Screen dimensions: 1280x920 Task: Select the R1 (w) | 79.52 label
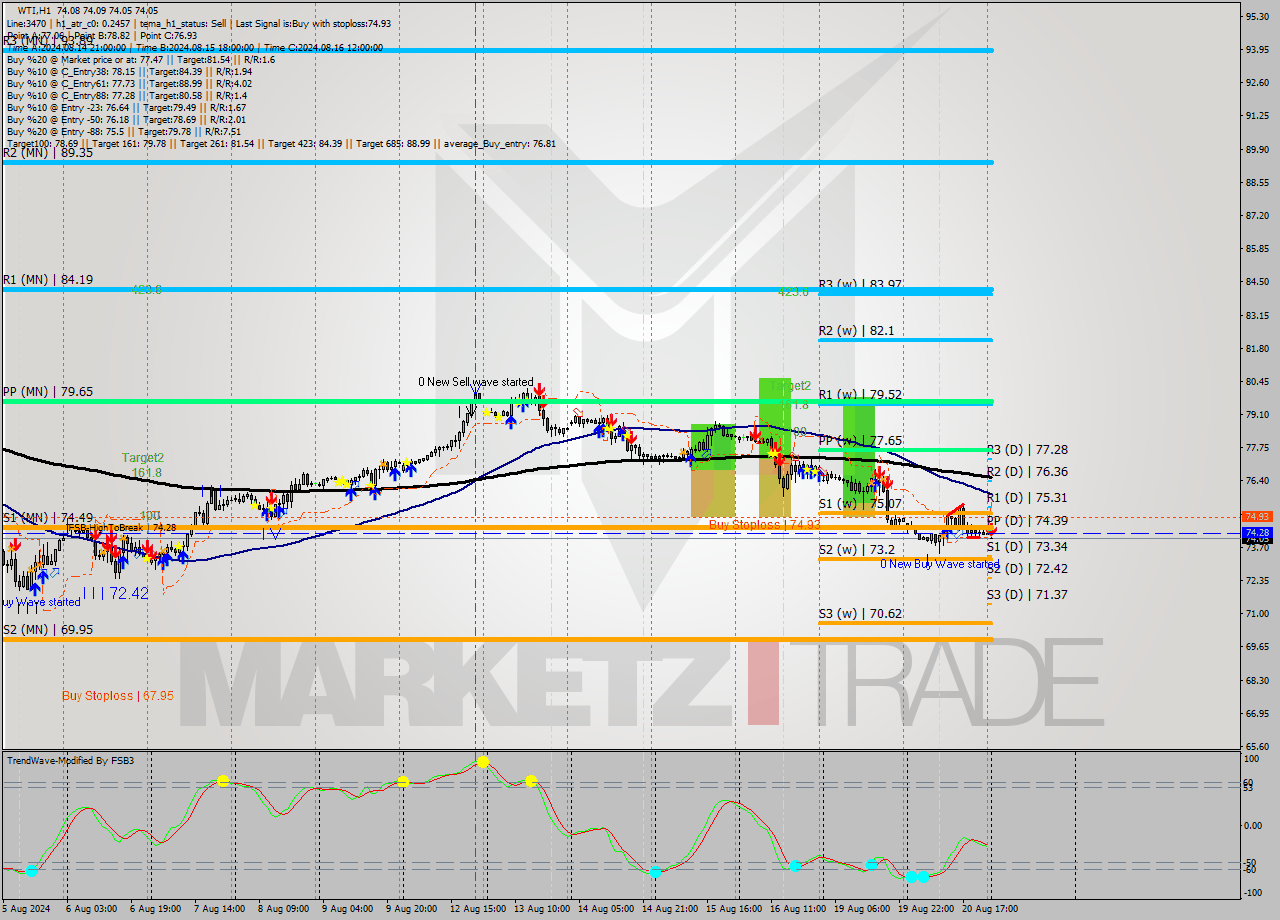coord(861,394)
